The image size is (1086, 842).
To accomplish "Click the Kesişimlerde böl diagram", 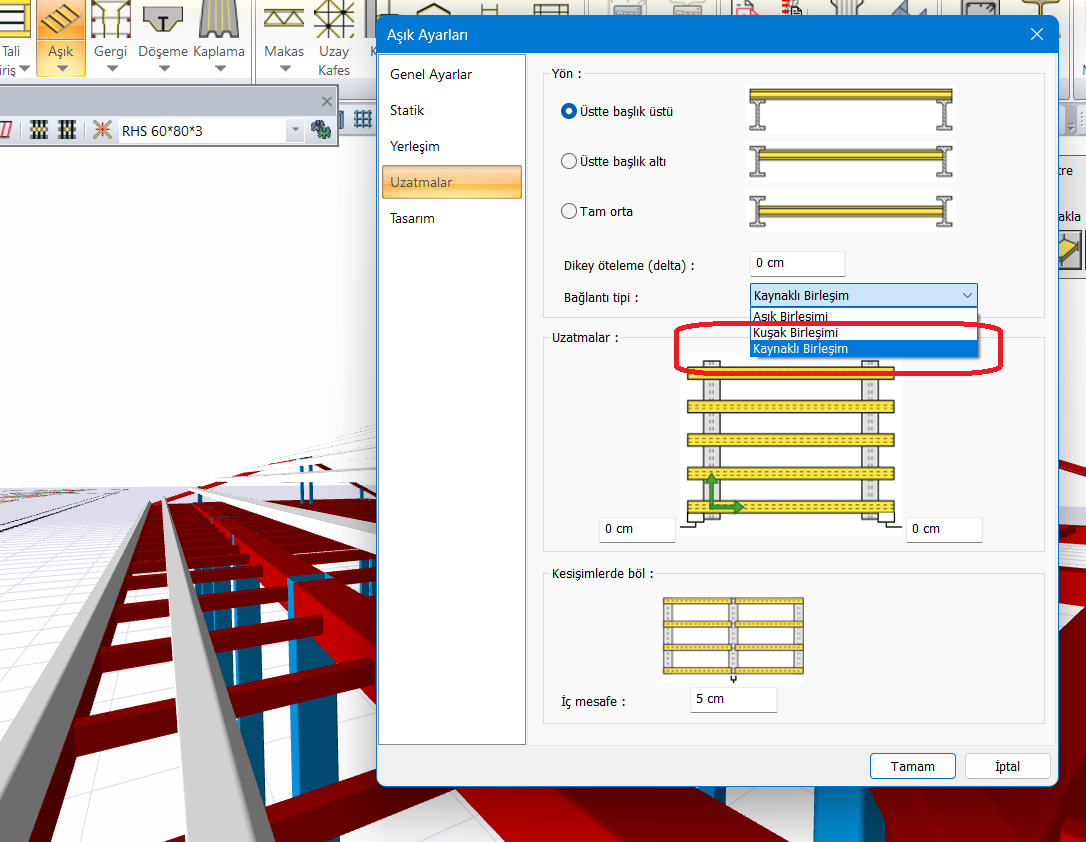I will pyautogui.click(x=733, y=638).
